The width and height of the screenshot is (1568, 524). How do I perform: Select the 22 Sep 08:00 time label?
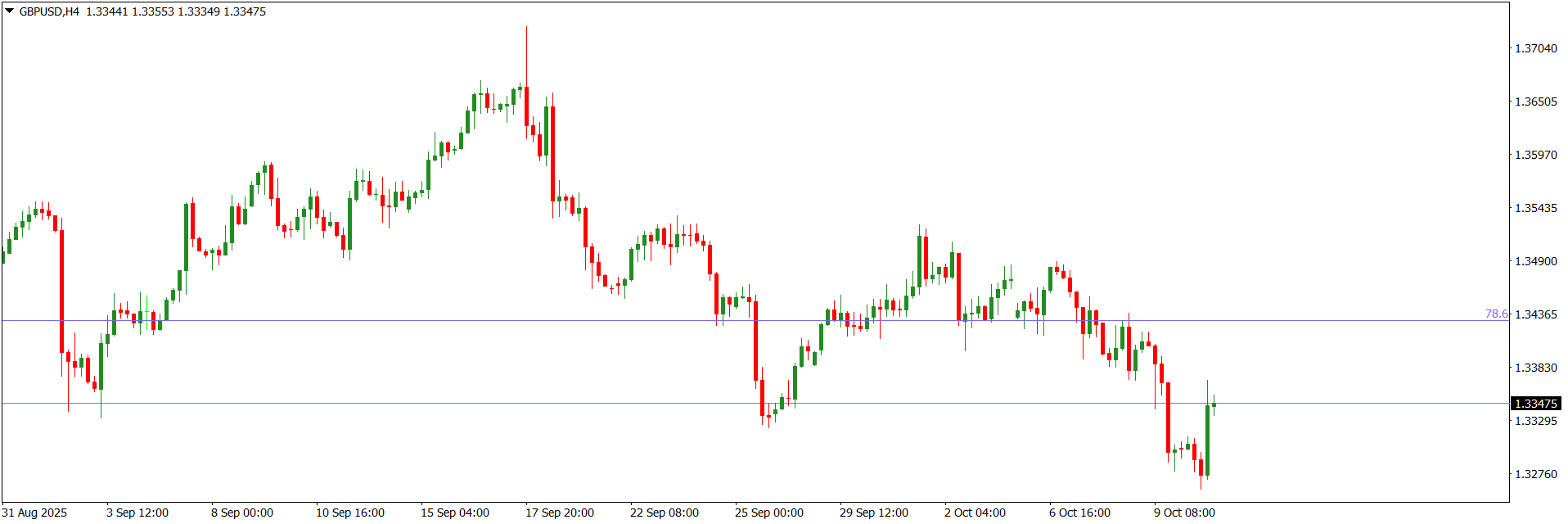tap(665, 513)
